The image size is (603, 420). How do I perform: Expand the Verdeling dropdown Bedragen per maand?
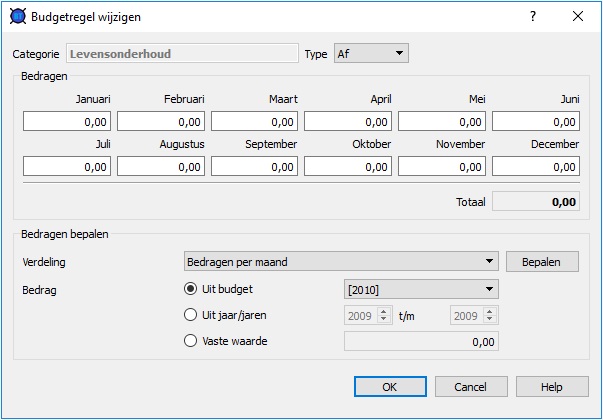tap(341, 262)
